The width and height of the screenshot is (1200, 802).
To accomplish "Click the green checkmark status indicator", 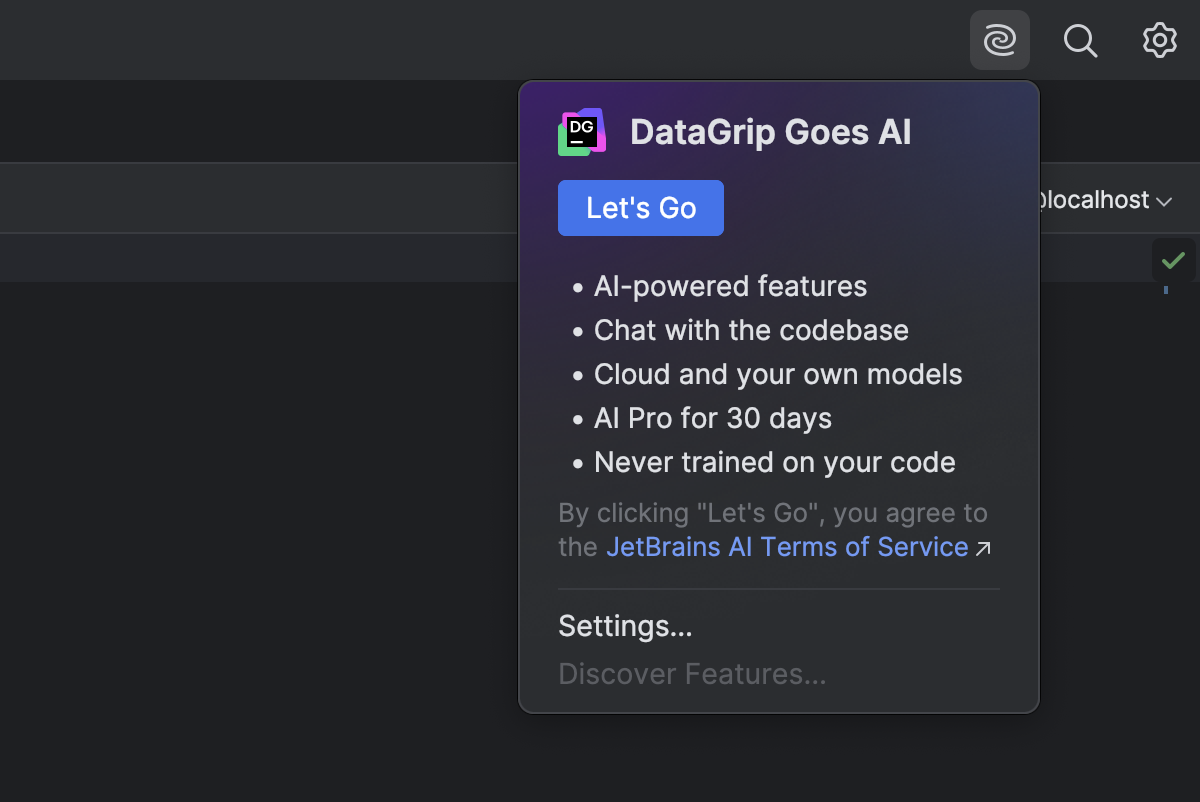I will 1173,262.
